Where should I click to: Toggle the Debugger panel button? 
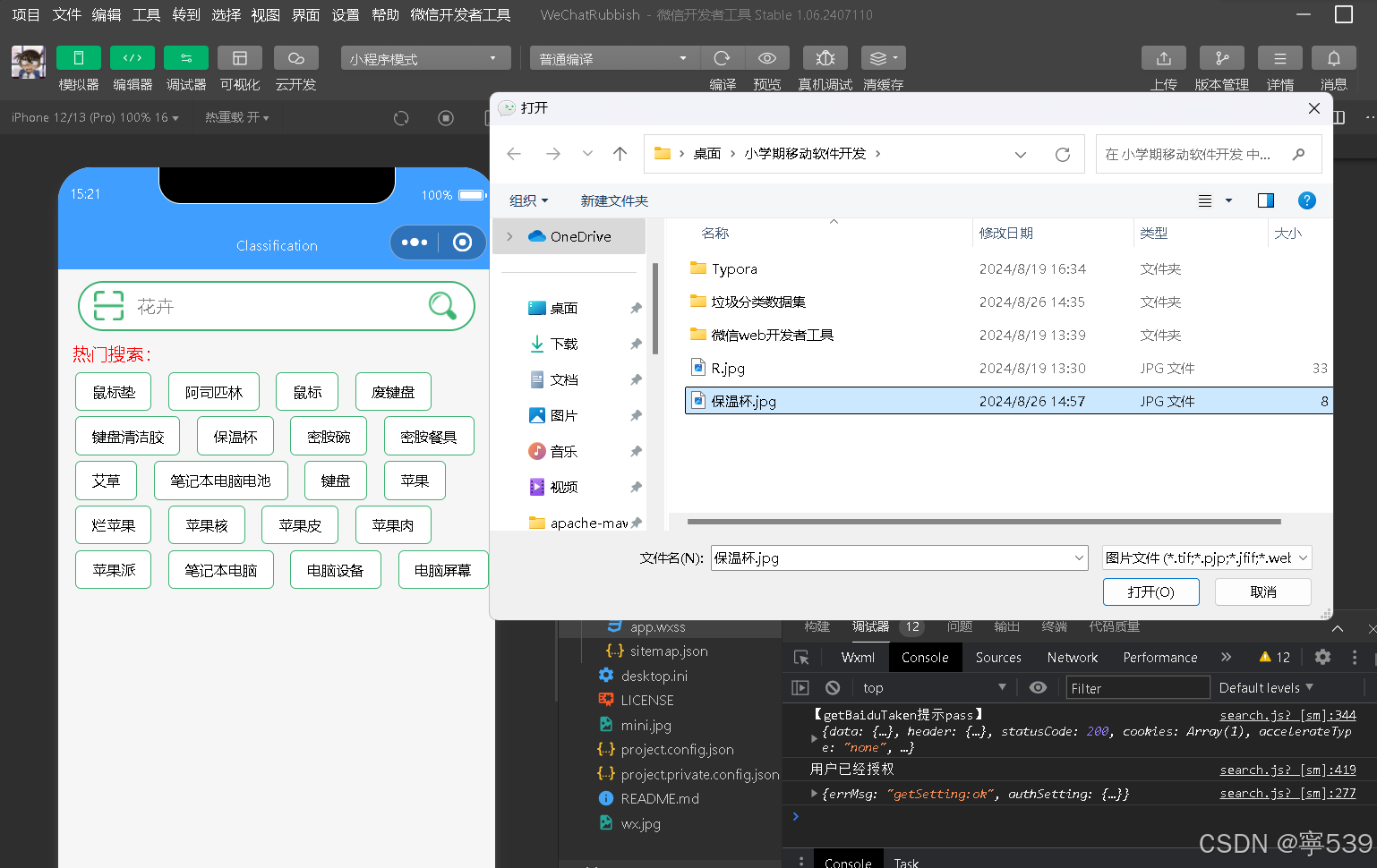point(186,58)
